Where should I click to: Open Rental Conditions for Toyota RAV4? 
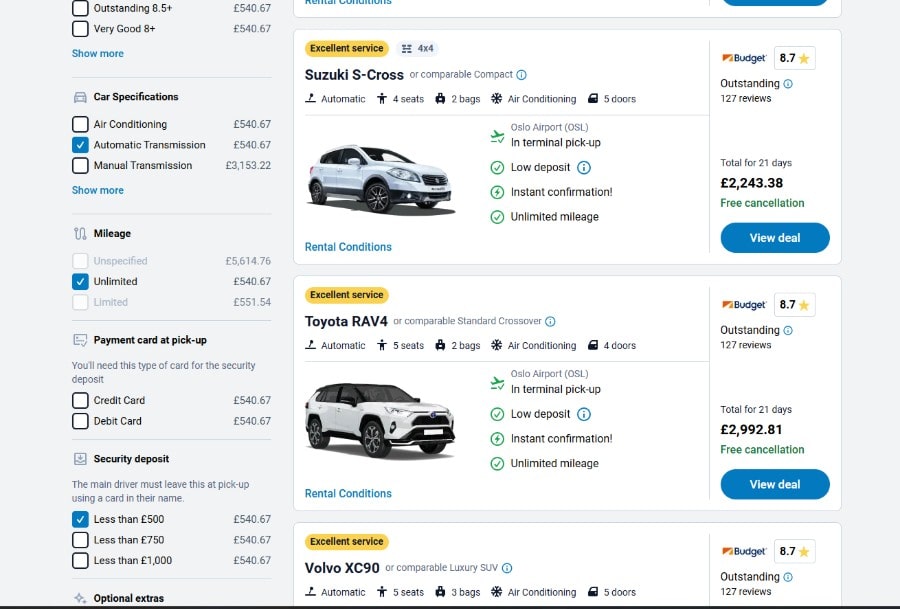(x=348, y=494)
